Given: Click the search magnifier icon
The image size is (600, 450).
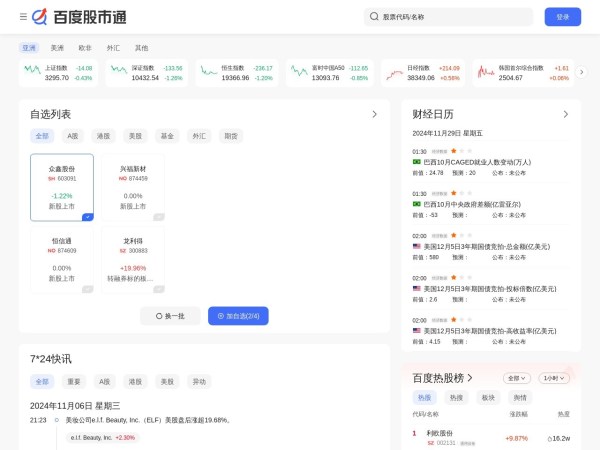Looking at the screenshot, I should pyautogui.click(x=374, y=17).
